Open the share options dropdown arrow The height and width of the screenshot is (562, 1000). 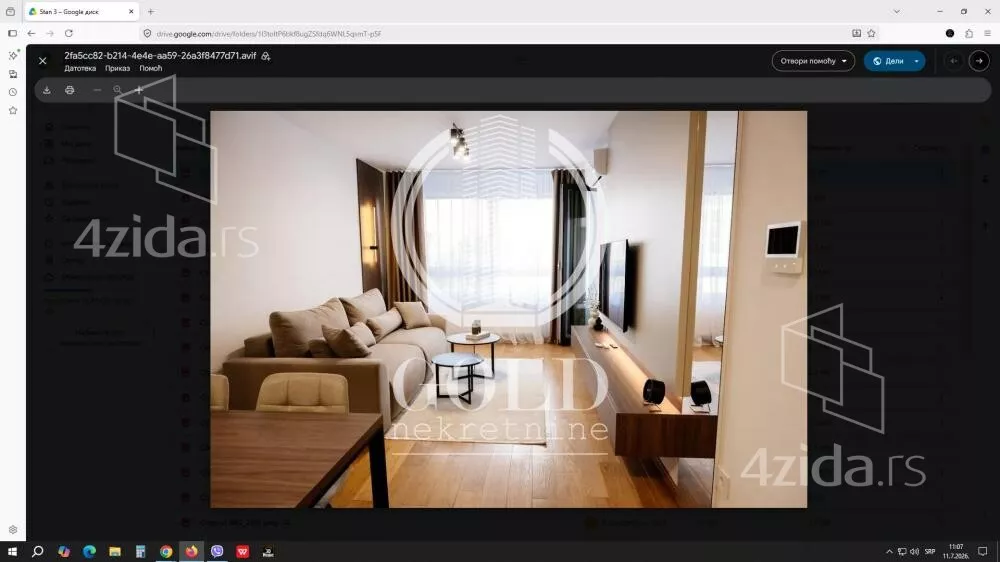[x=916, y=61]
